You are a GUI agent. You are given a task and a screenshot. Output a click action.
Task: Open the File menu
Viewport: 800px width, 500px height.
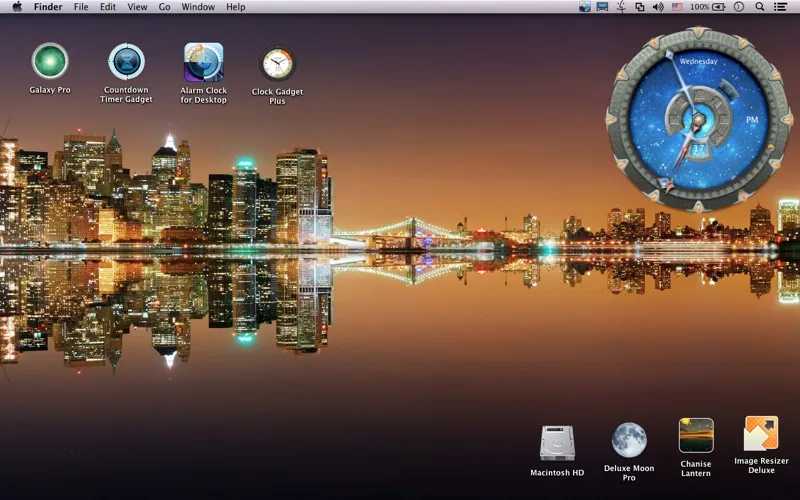[81, 7]
